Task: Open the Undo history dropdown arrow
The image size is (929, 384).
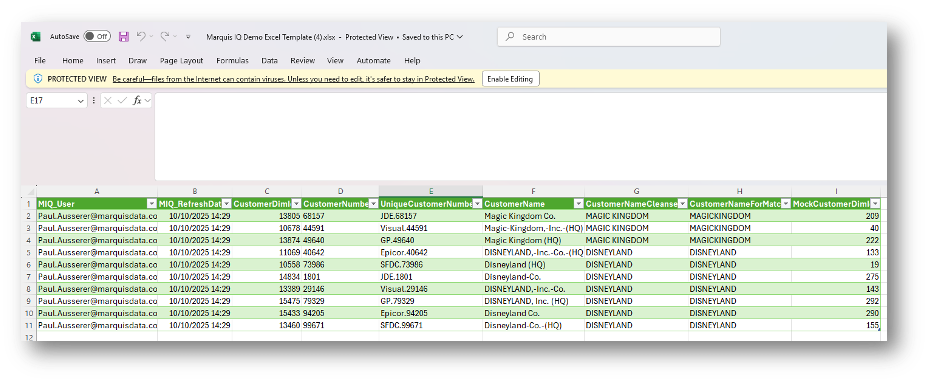Action: point(151,37)
